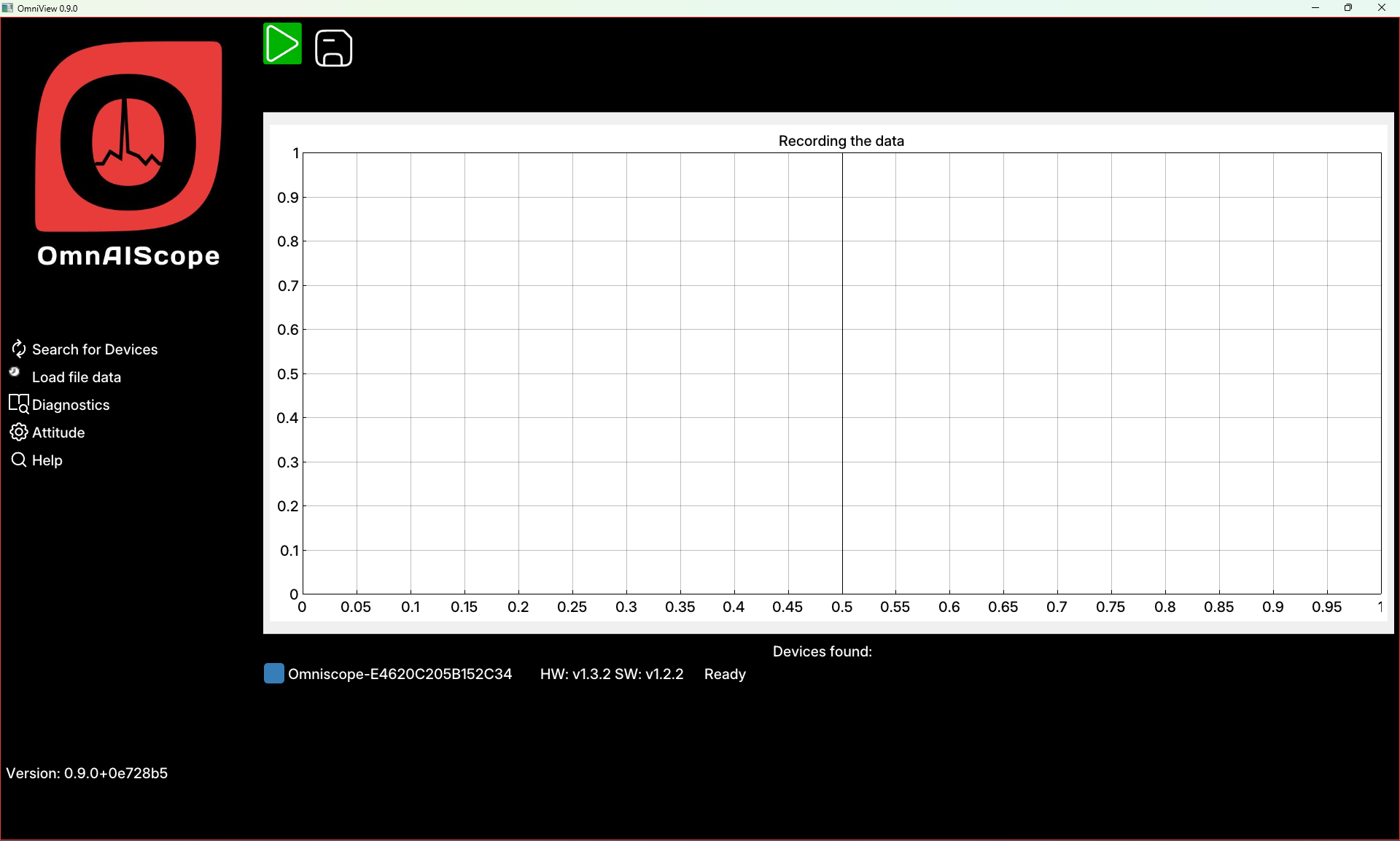Select the Search for Devices menu entry
This screenshot has width=1400, height=841.
pos(95,349)
